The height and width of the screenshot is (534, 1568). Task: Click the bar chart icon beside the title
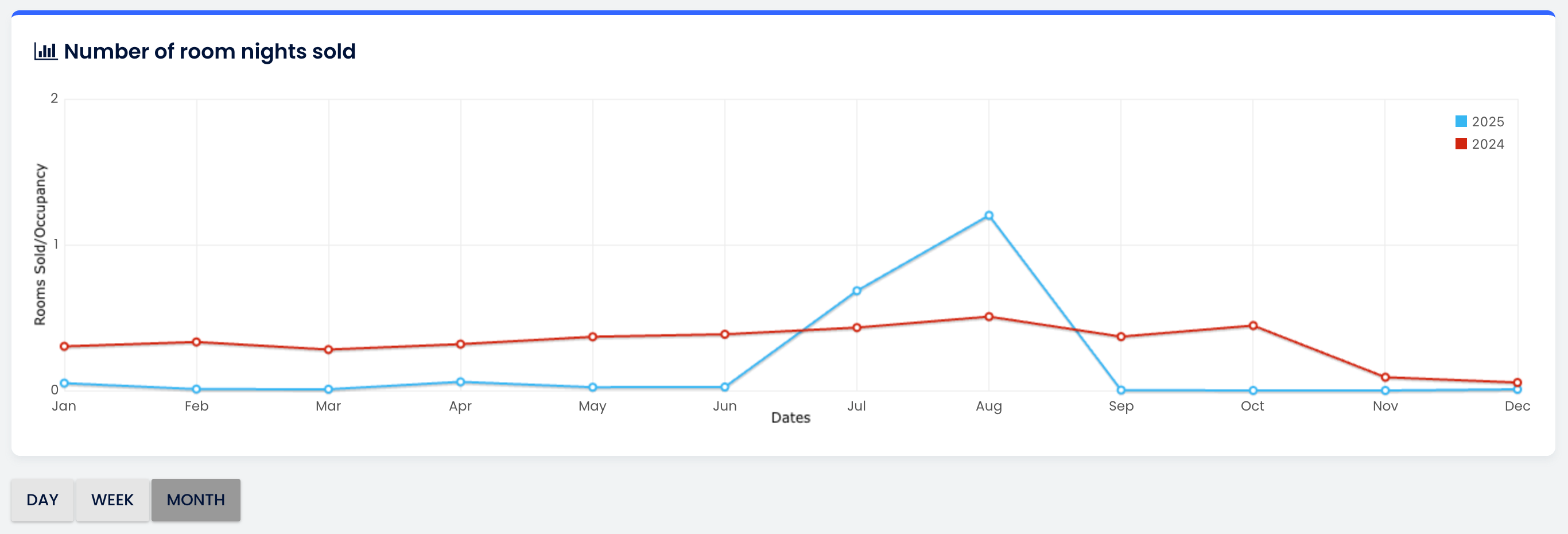tap(46, 51)
